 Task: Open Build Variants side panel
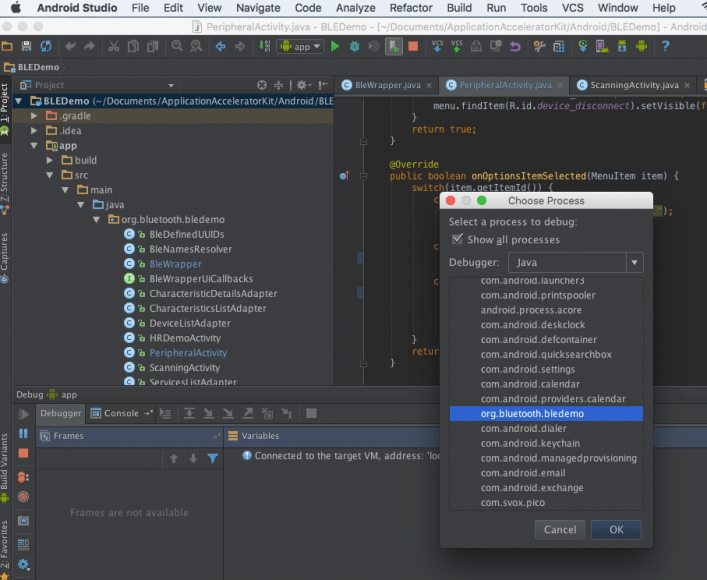(5, 468)
